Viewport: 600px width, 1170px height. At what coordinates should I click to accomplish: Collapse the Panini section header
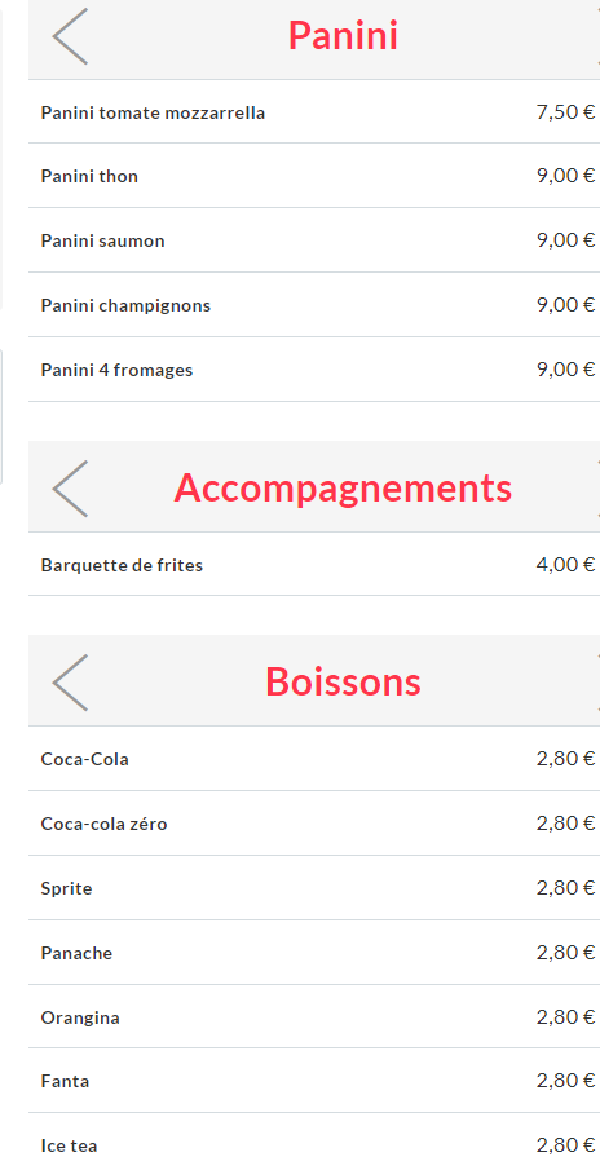pyautogui.click(x=314, y=37)
